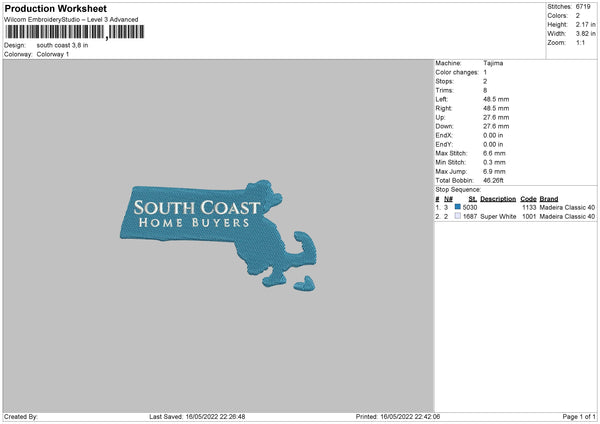600x424 pixels.
Task: Click the Stitches value 6719
Action: tap(583, 7)
